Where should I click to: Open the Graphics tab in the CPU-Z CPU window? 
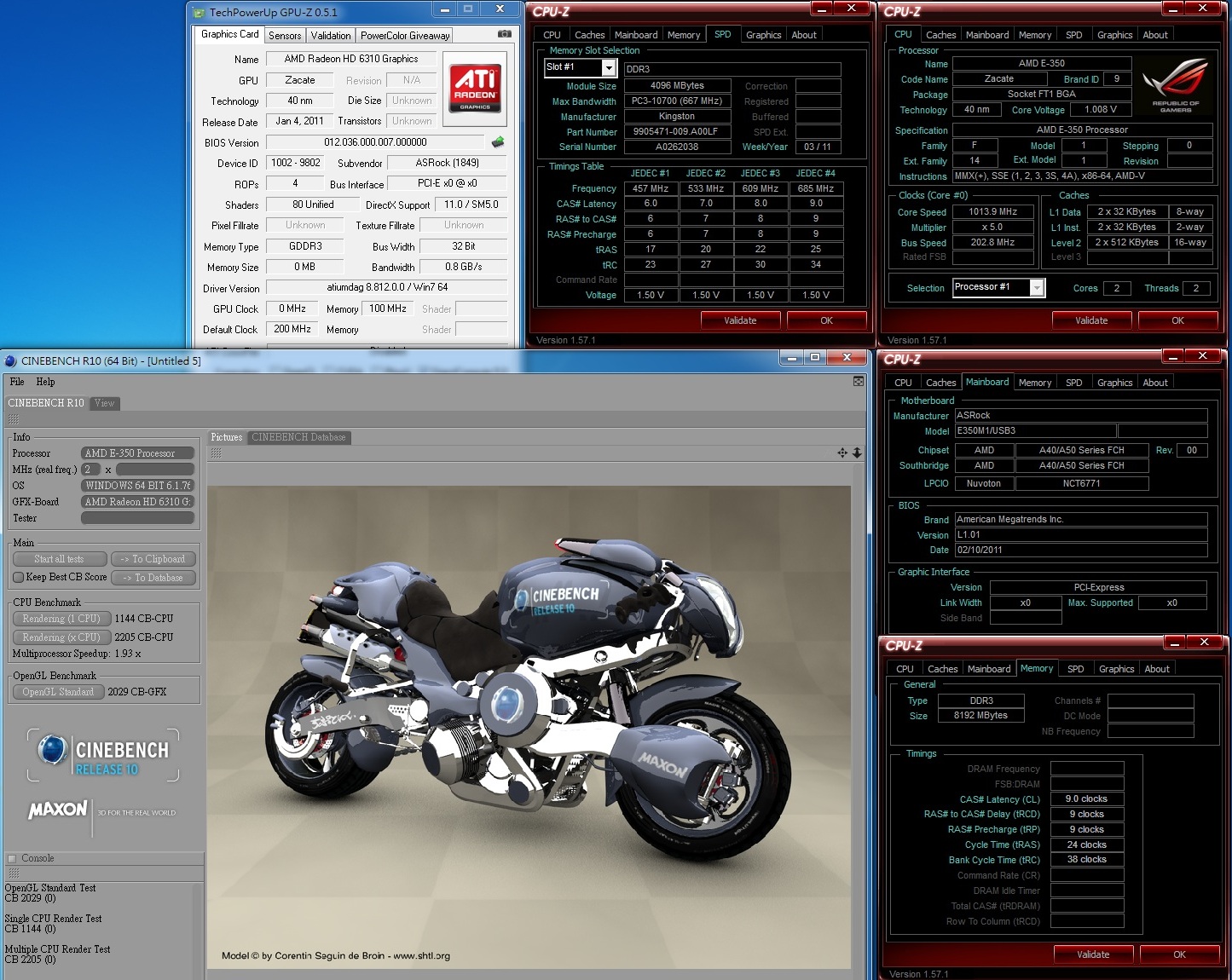point(1114,35)
